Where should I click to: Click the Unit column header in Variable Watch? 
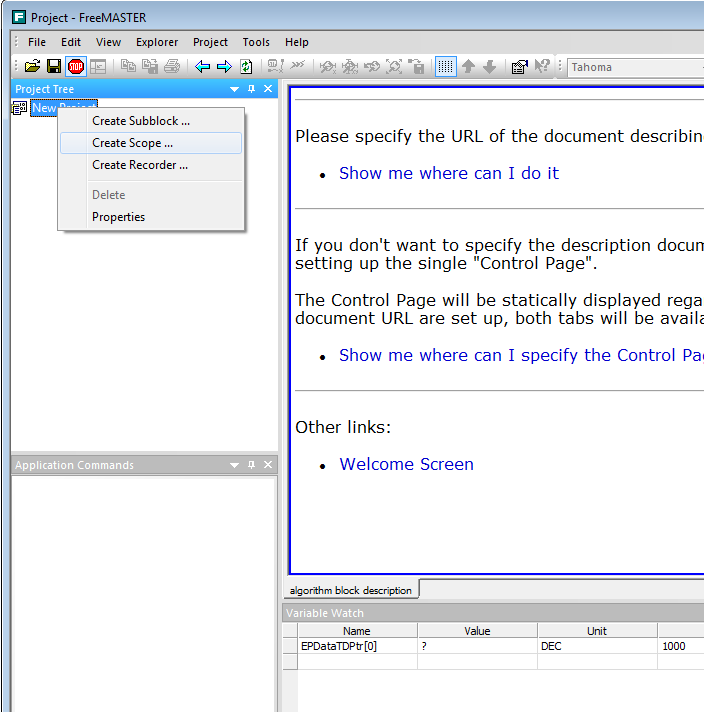[597, 631]
